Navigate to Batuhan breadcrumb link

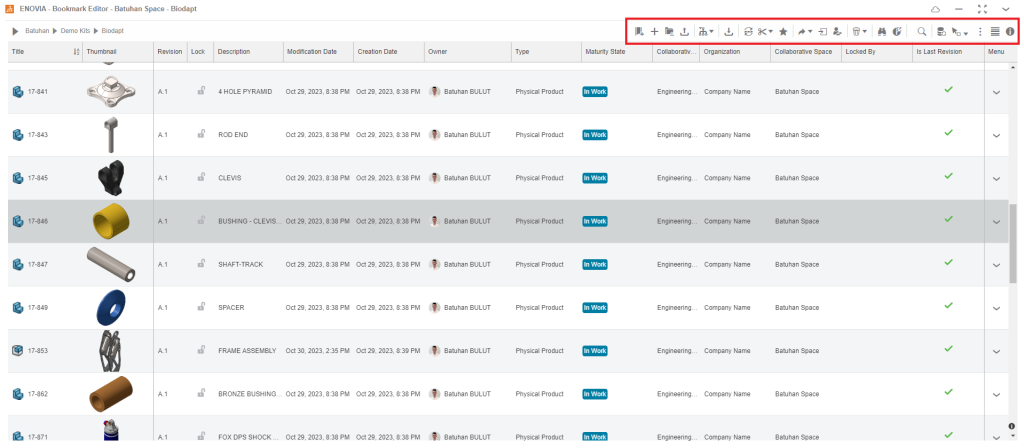pyautogui.click(x=38, y=31)
